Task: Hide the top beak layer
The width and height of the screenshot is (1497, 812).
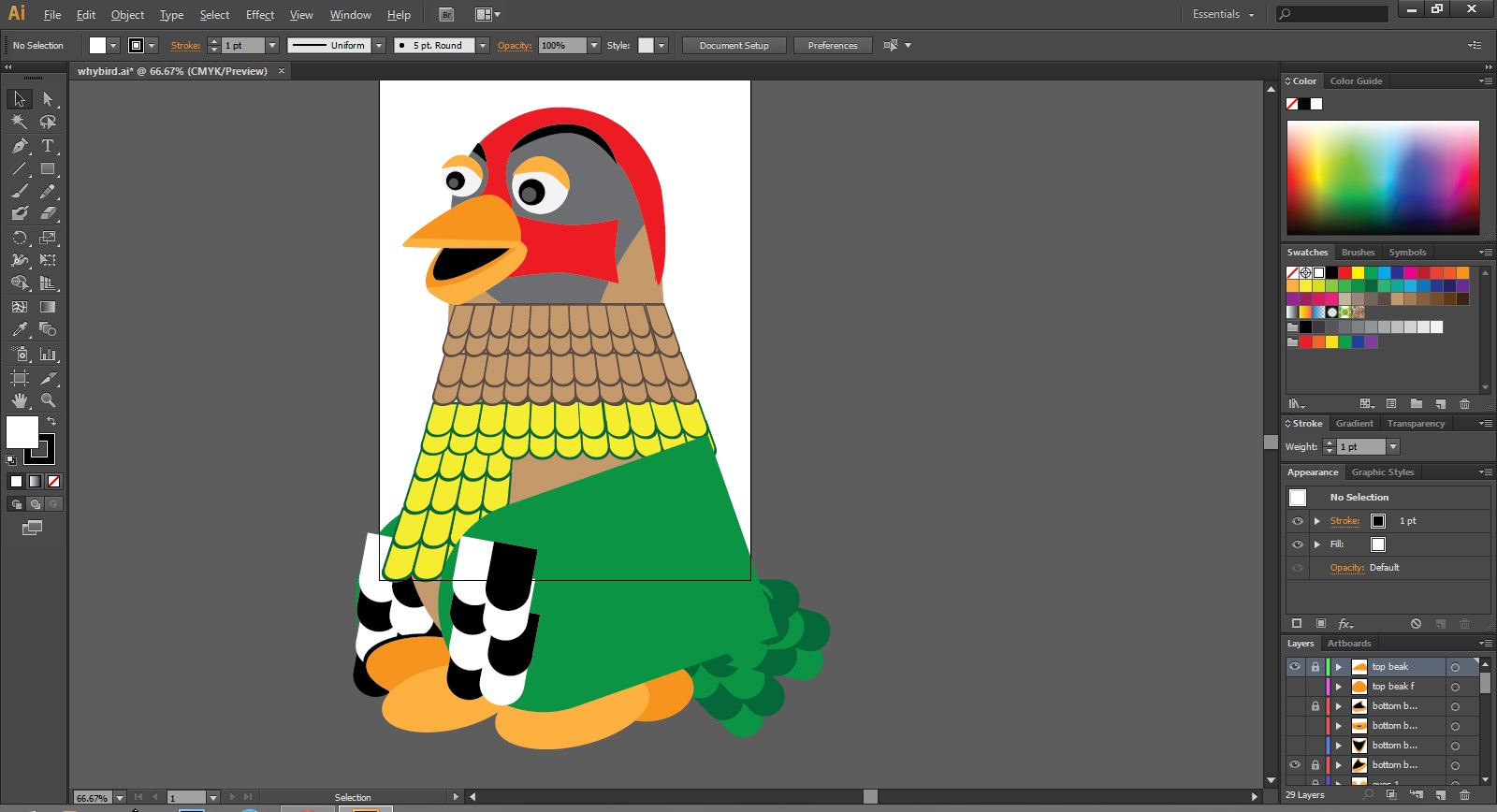Action: [1295, 667]
